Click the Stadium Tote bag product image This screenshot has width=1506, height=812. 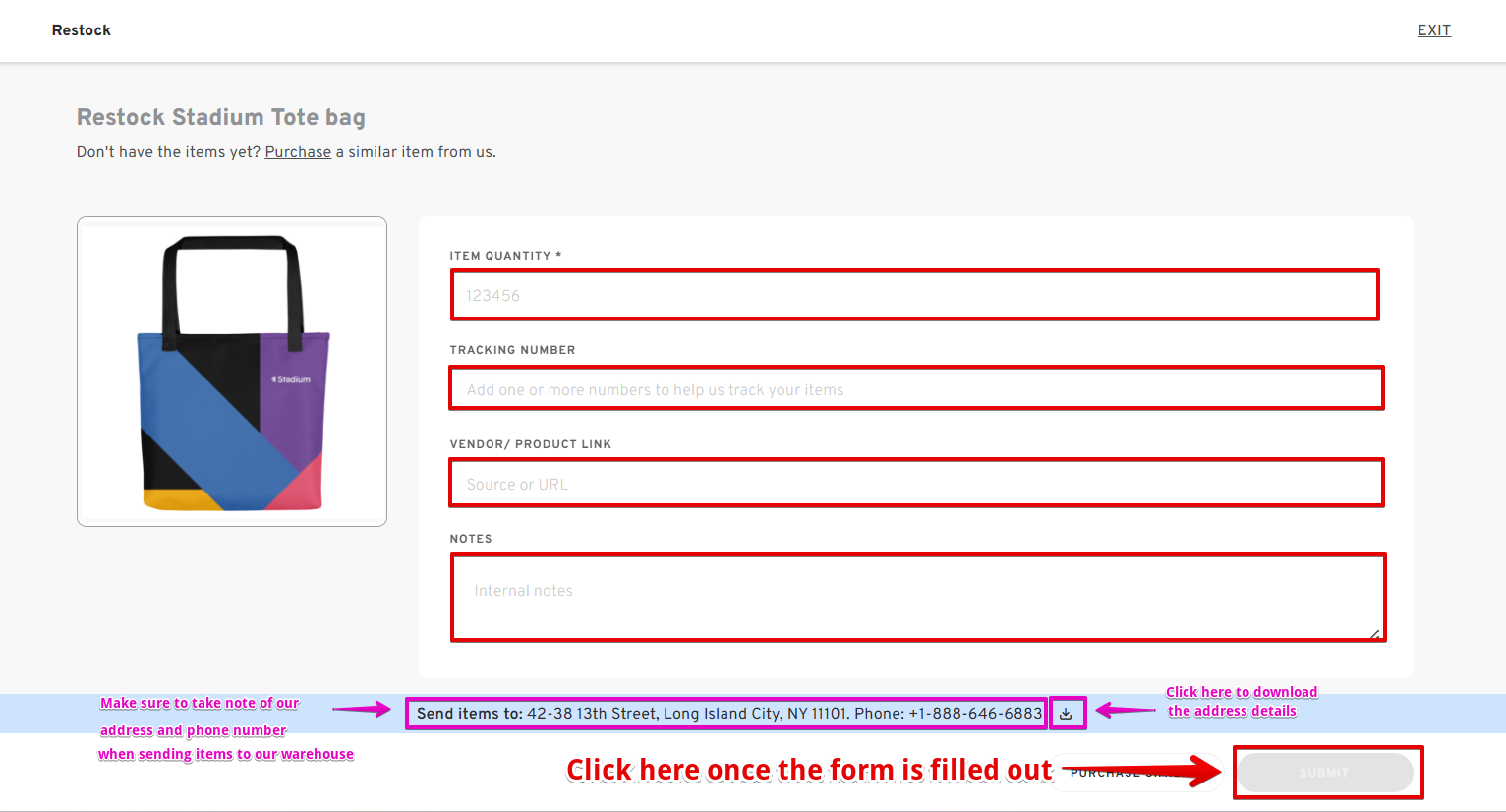coord(232,372)
